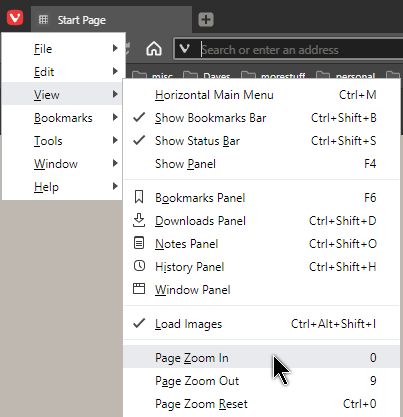Open a new tab with plus icon
Viewport: 403px width, 417px height.
click(206, 19)
